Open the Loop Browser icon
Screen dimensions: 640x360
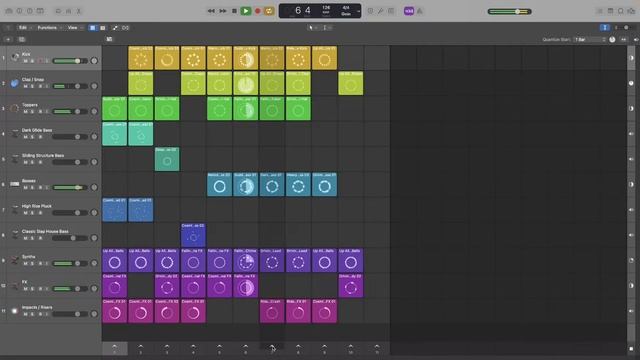coord(621,11)
